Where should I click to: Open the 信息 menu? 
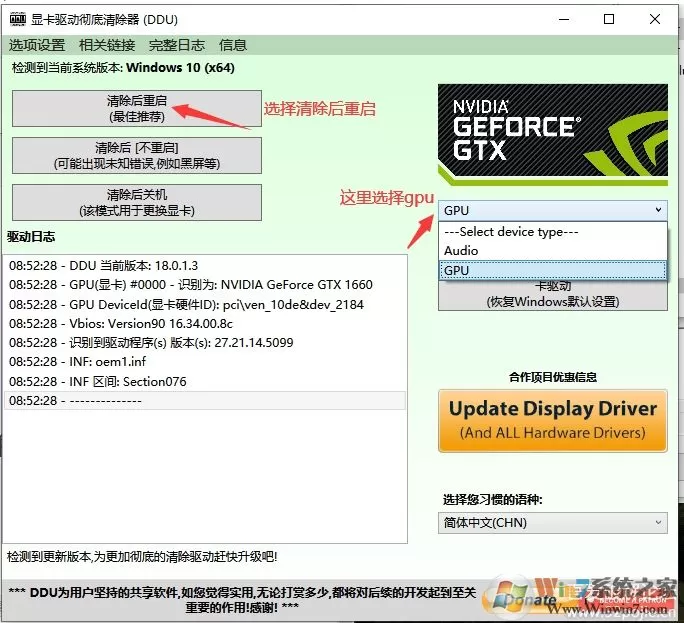(x=233, y=45)
